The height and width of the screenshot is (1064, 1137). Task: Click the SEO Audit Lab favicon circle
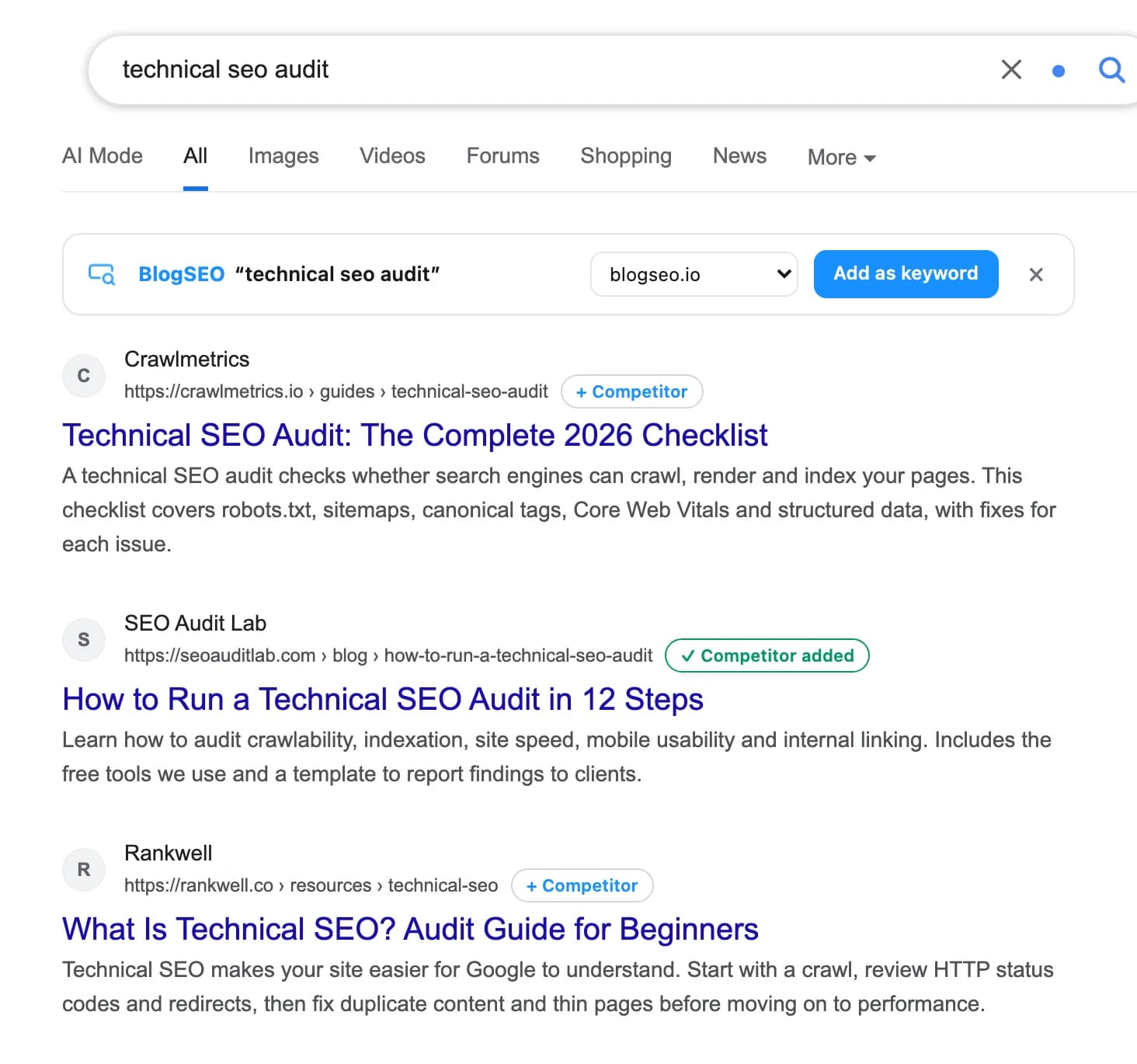84,640
